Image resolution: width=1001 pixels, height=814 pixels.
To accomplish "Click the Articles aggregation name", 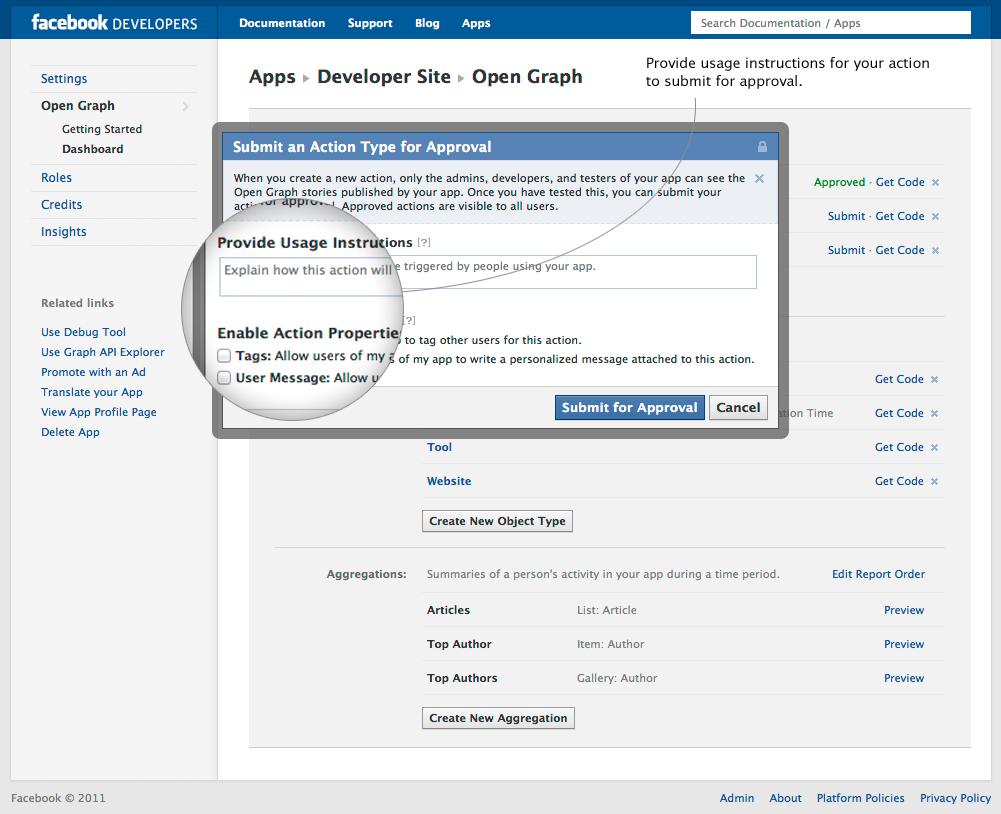I will 448,610.
